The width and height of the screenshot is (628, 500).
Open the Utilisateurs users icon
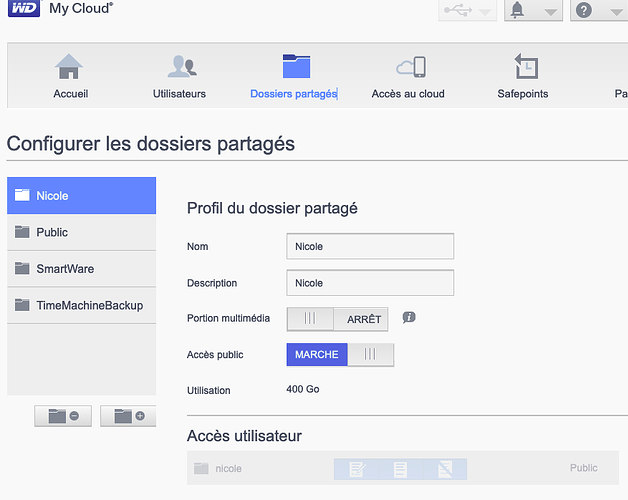pyautogui.click(x=182, y=67)
